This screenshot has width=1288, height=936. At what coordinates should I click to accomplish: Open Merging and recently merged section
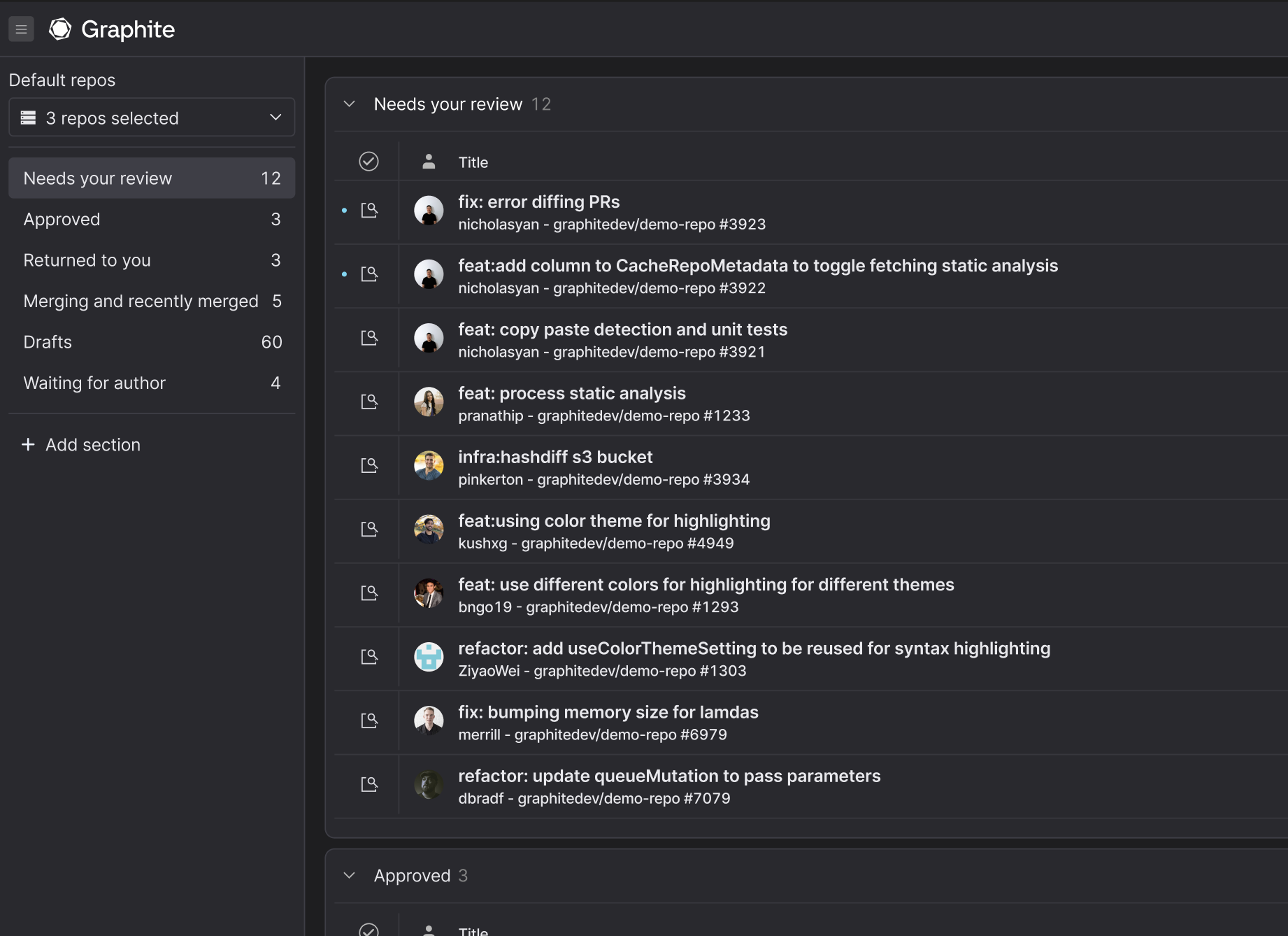coord(152,301)
